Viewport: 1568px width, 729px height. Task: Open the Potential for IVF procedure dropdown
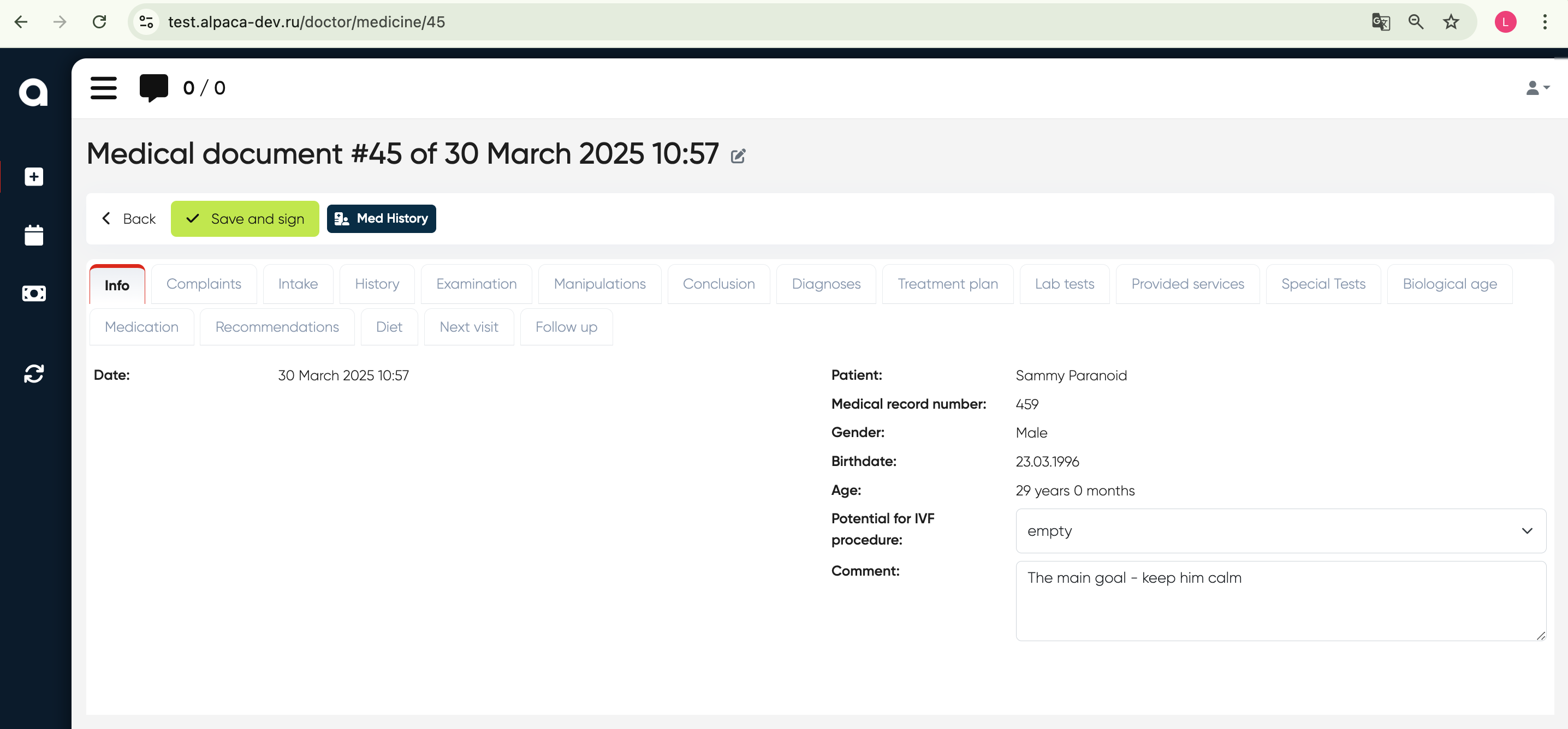1279,530
